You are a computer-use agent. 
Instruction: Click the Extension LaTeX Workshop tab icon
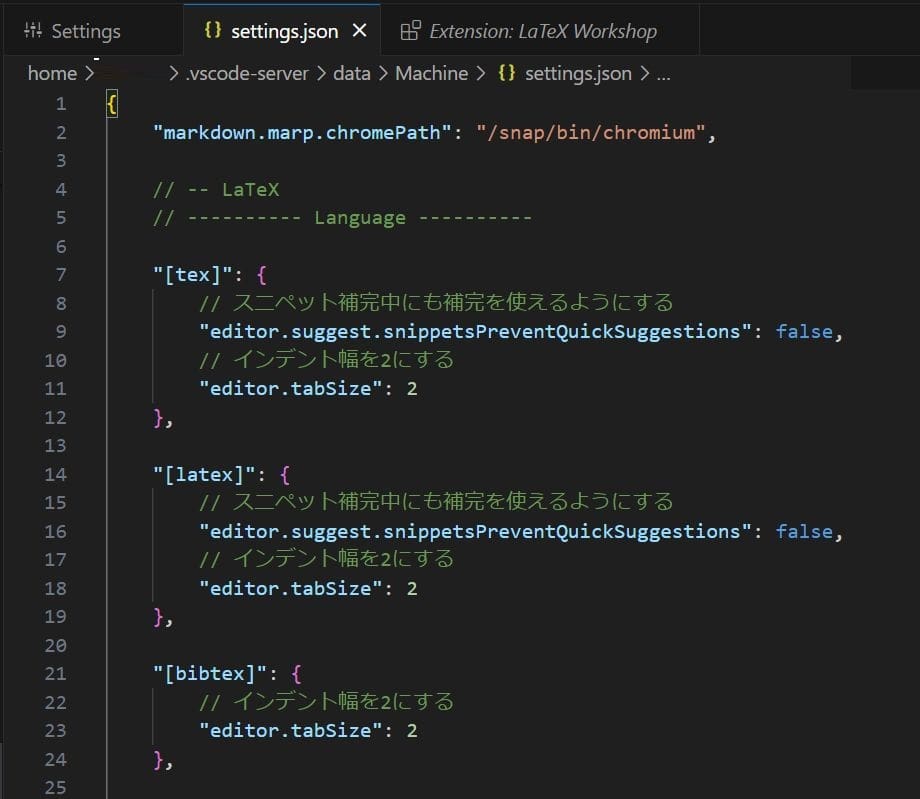410,31
